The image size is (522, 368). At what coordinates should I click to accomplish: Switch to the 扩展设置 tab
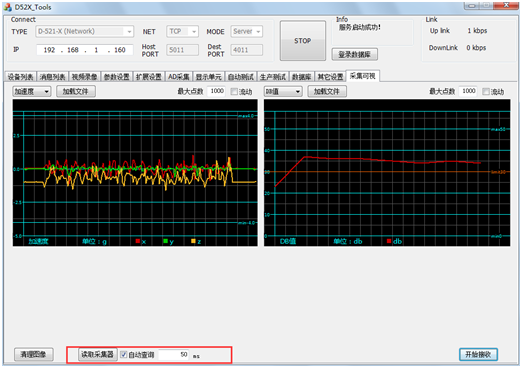click(148, 77)
